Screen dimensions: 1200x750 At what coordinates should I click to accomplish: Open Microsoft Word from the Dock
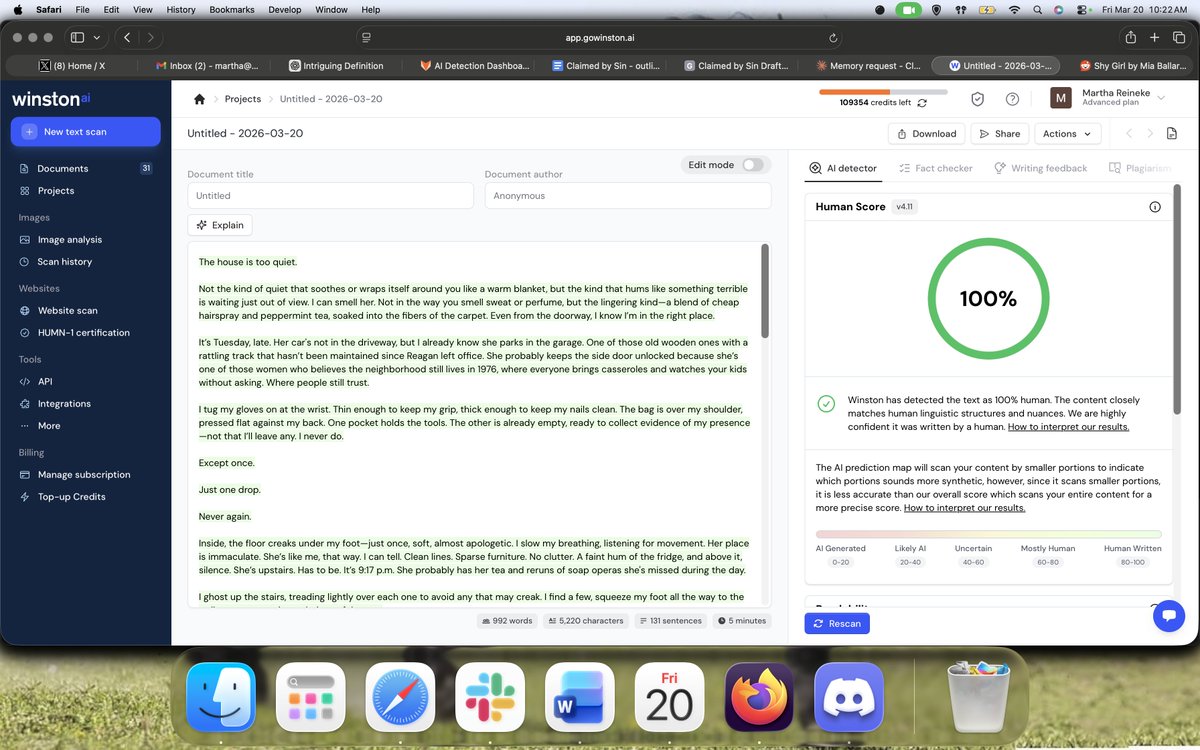click(580, 697)
